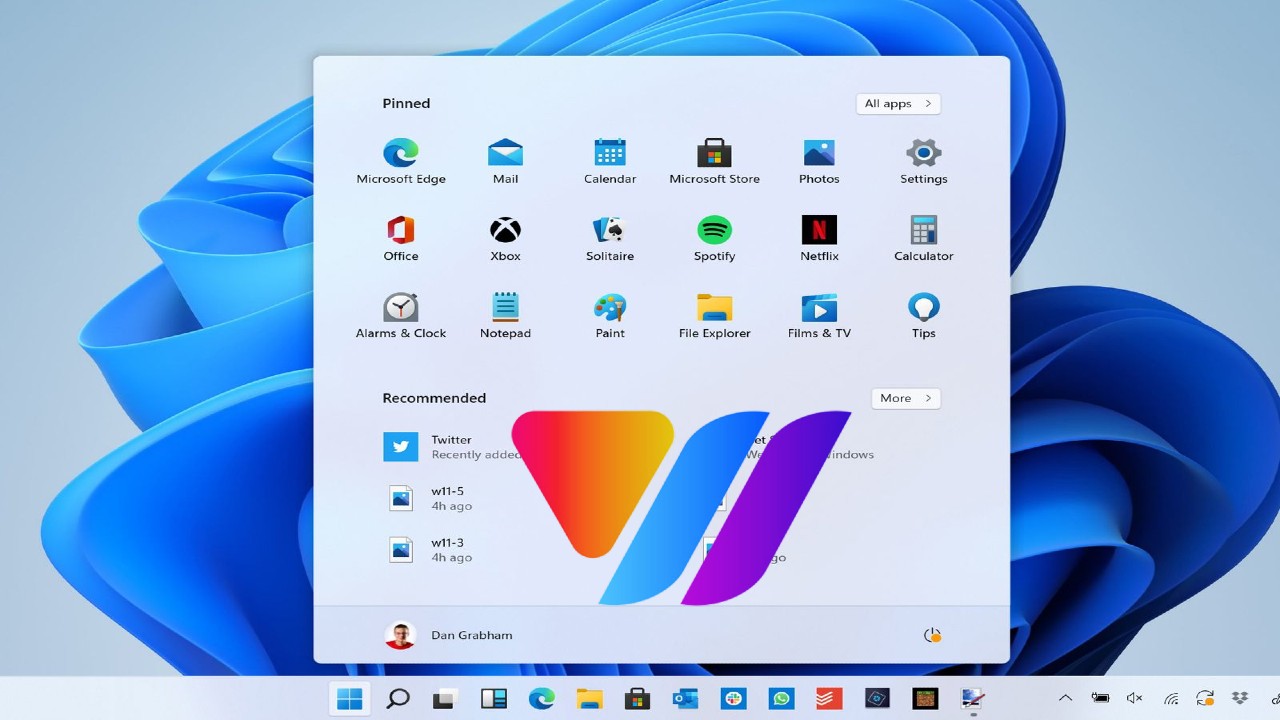Open Alarms & Clock app
The height and width of the screenshot is (720, 1280).
point(401,316)
